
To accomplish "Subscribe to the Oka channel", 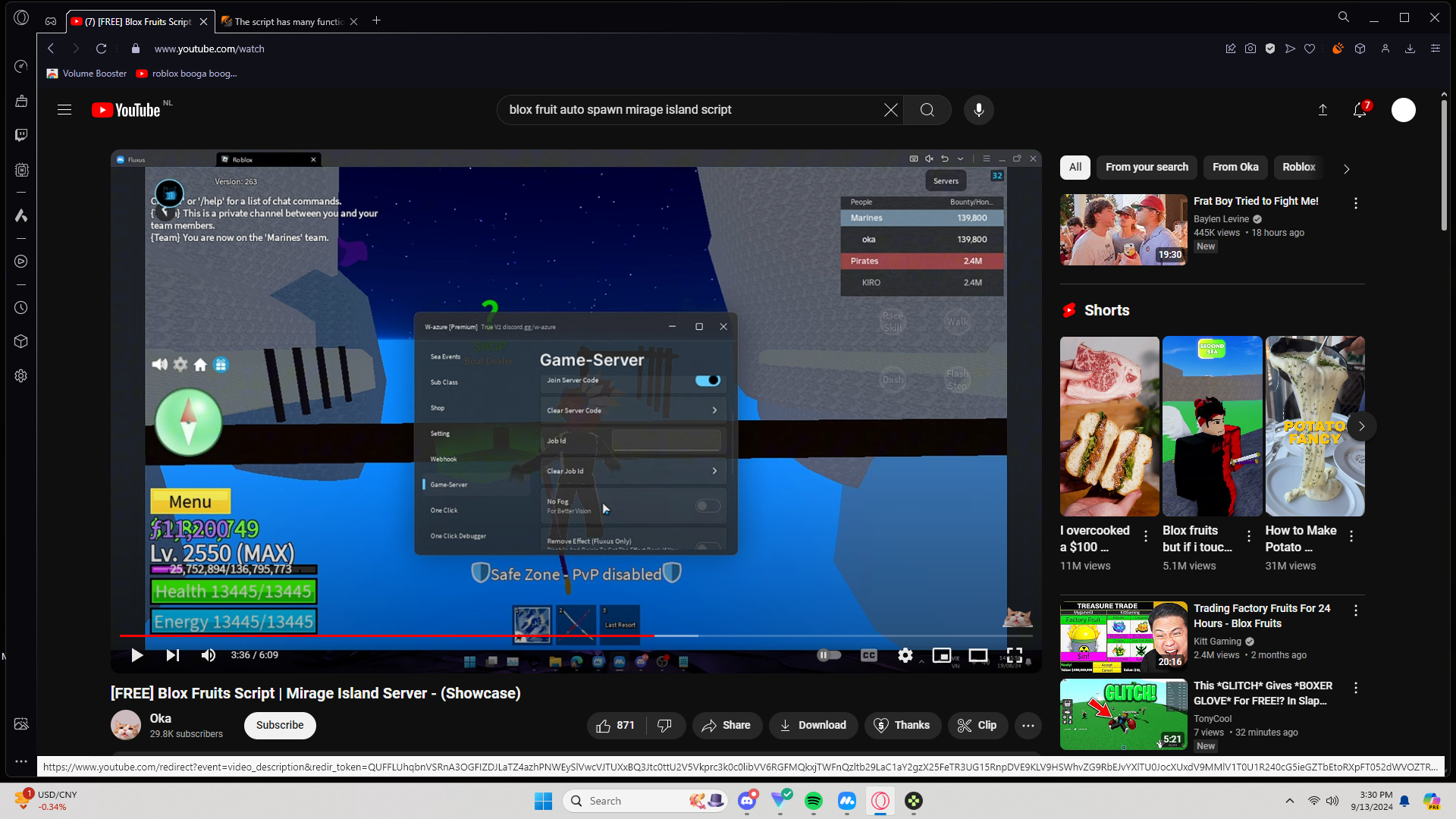I will [280, 726].
